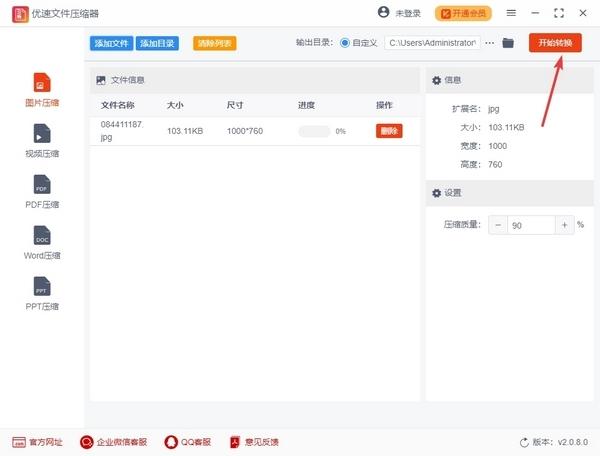The image size is (600, 456).
Task: Maximize the window with fullscreen icon
Action: pos(559,13)
